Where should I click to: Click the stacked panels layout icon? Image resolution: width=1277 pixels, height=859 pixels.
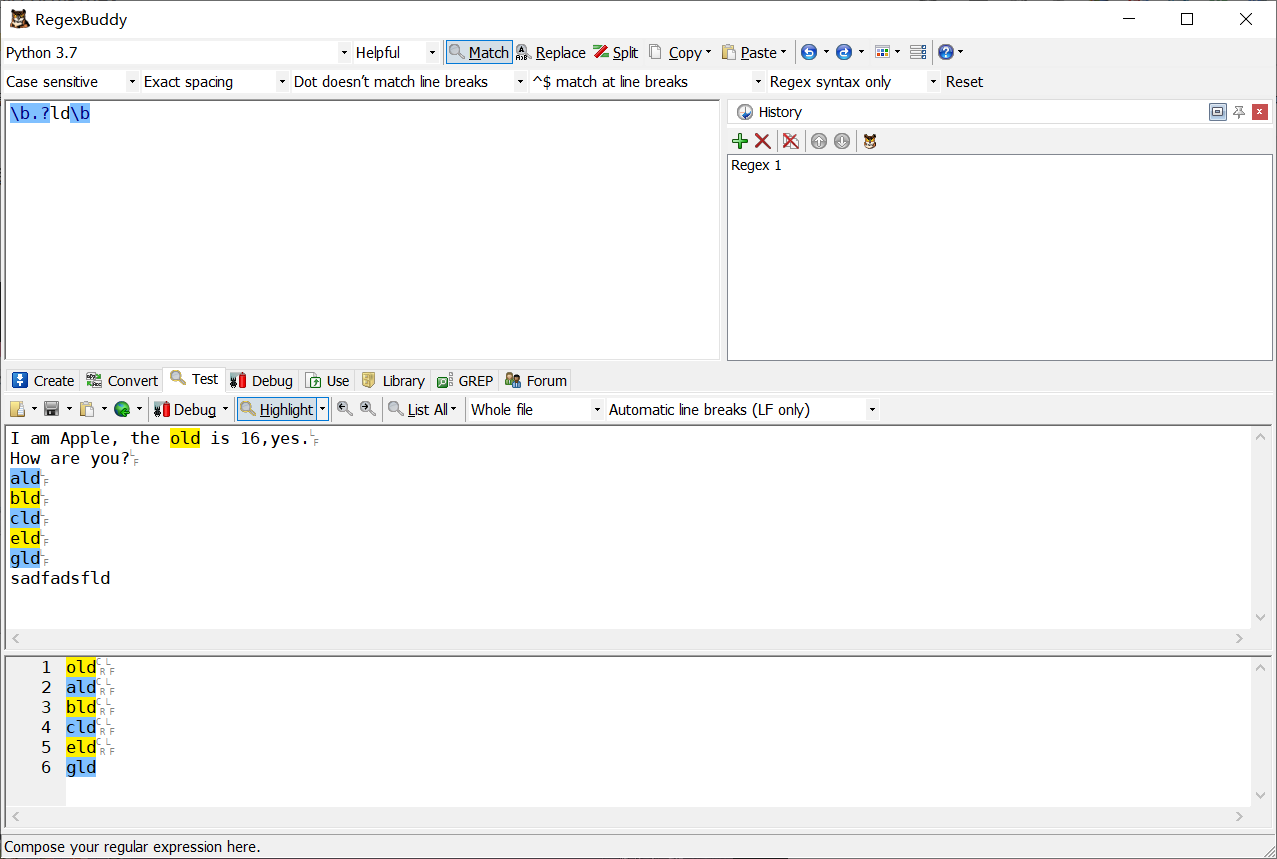pyautogui.click(x=918, y=52)
